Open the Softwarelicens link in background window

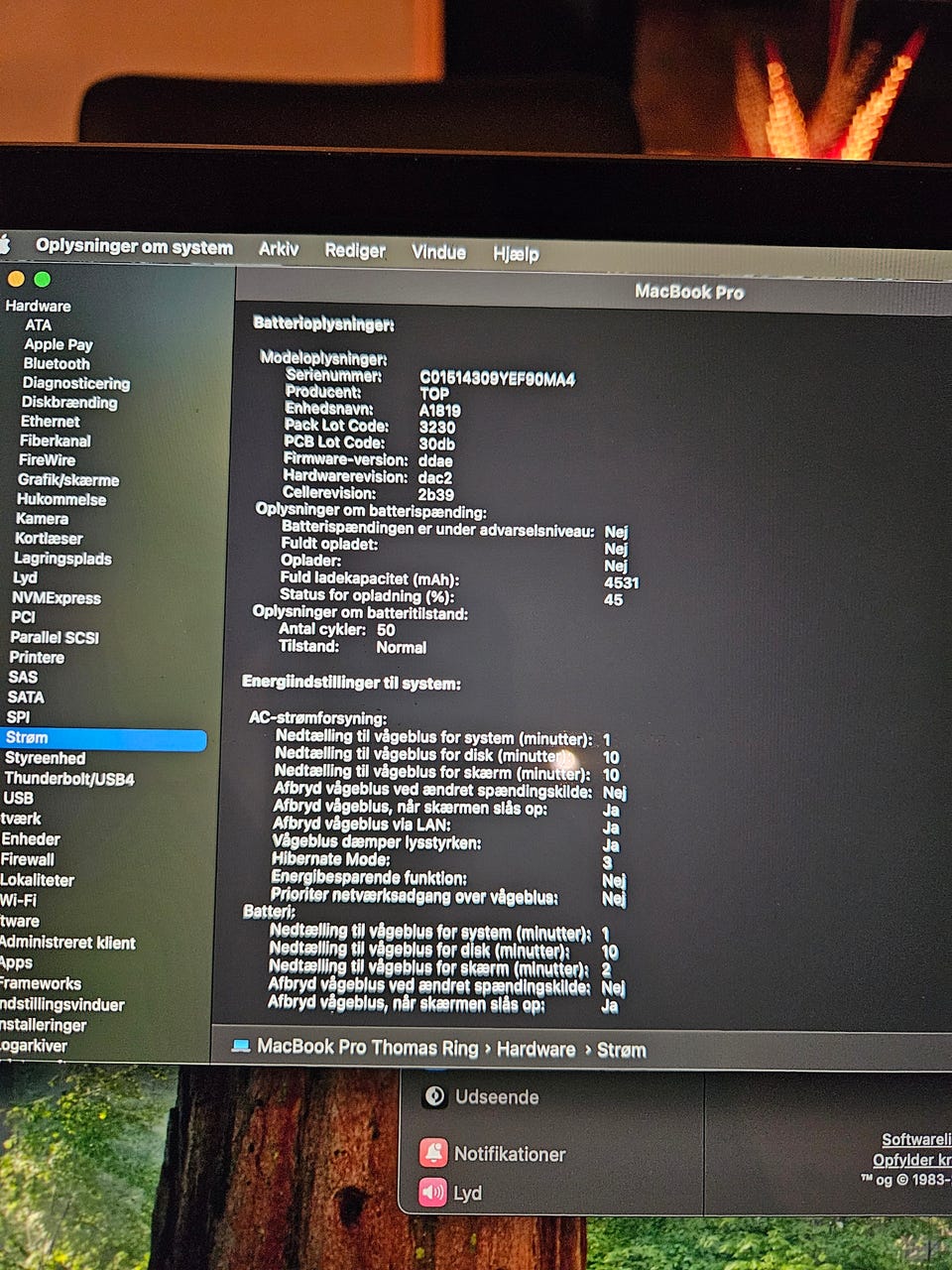pos(916,1140)
